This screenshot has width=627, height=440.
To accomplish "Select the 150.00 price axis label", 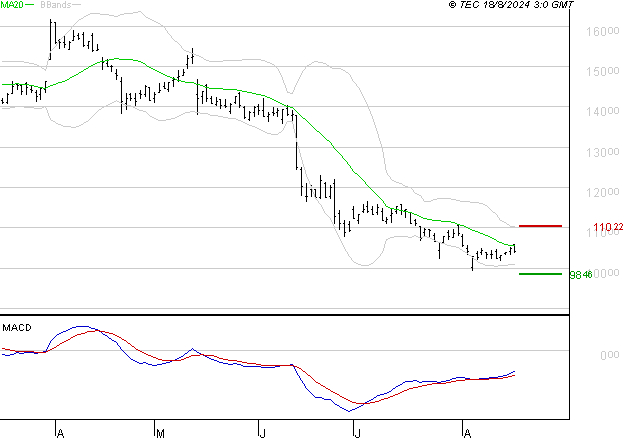I will [x=603, y=71].
